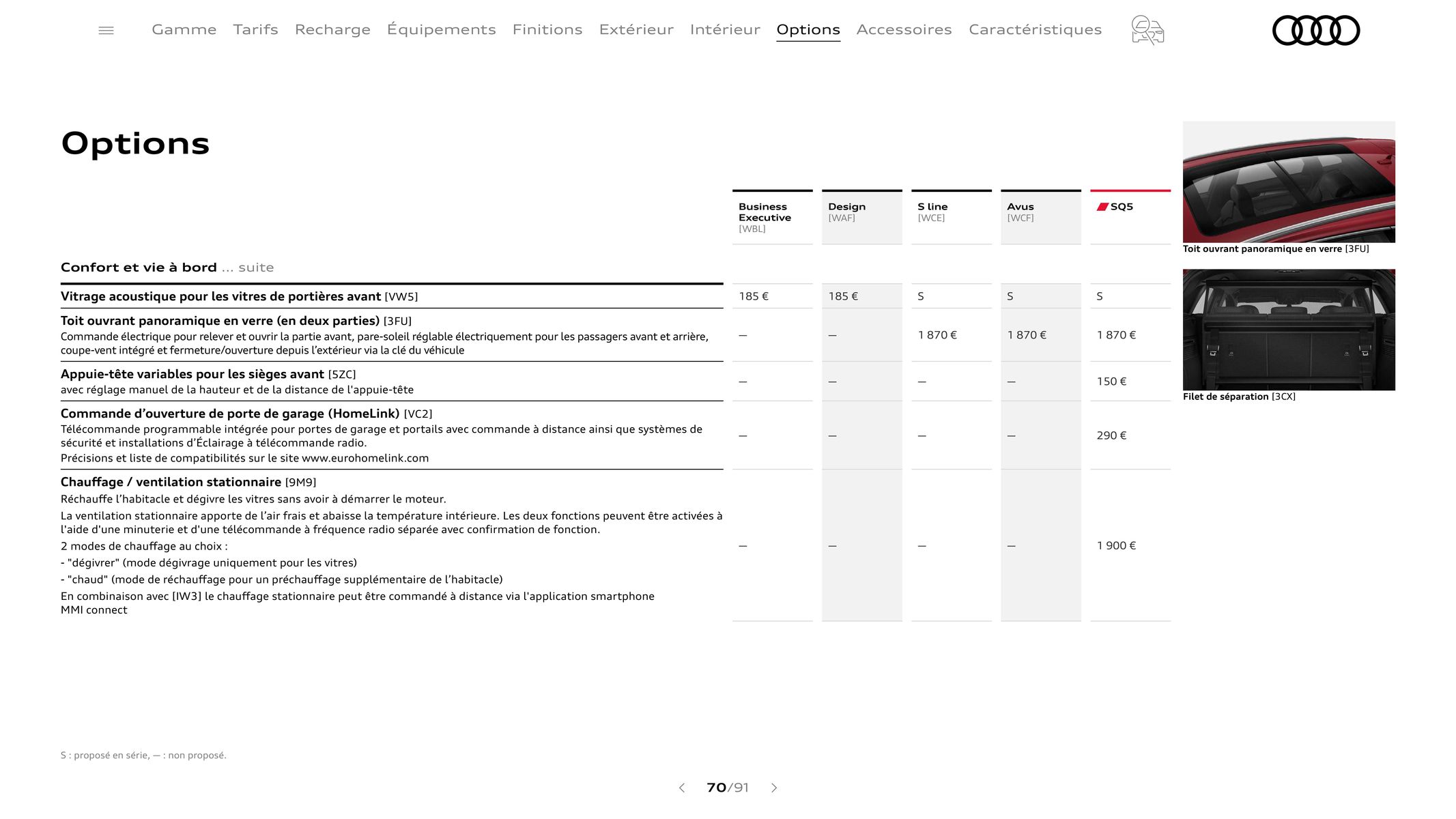The height and width of the screenshot is (819, 1456).
Task: Open the Recharge tab
Action: point(332,29)
